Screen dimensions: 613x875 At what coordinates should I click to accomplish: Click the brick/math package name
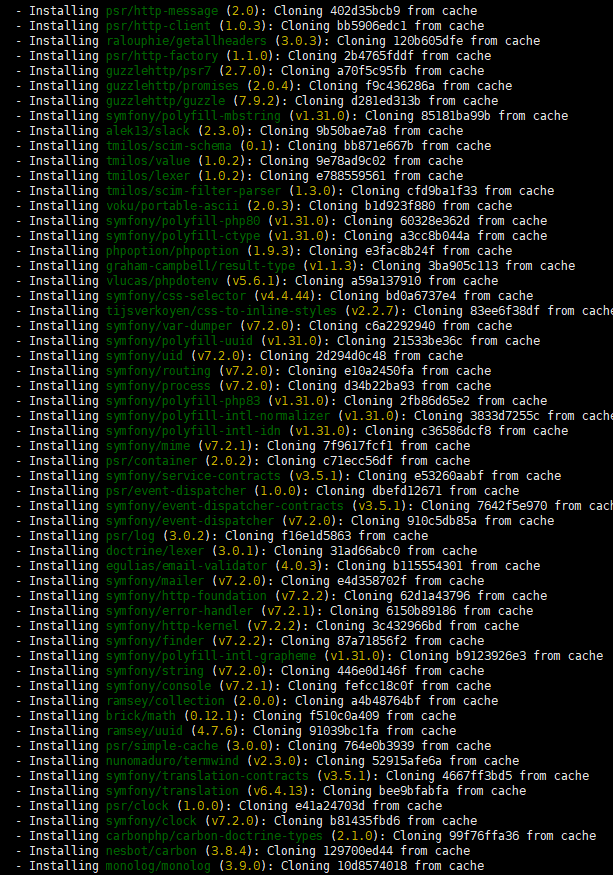tap(141, 717)
